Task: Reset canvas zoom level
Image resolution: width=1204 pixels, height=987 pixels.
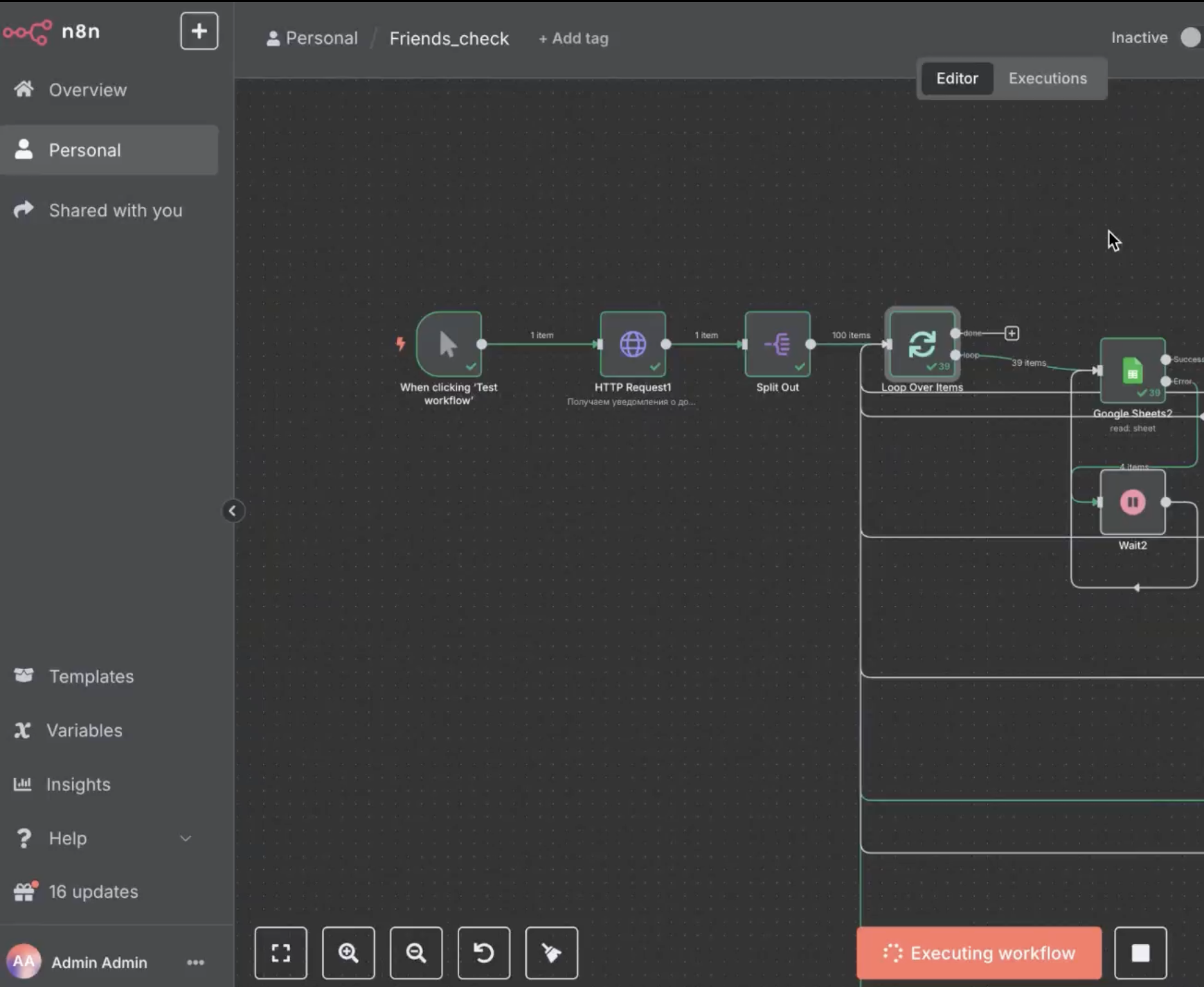Action: pyautogui.click(x=484, y=953)
